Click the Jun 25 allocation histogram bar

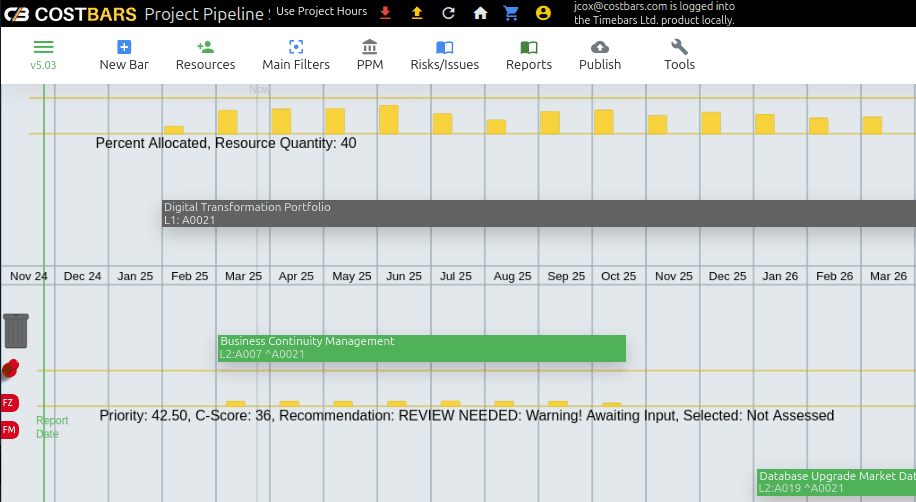coord(388,120)
